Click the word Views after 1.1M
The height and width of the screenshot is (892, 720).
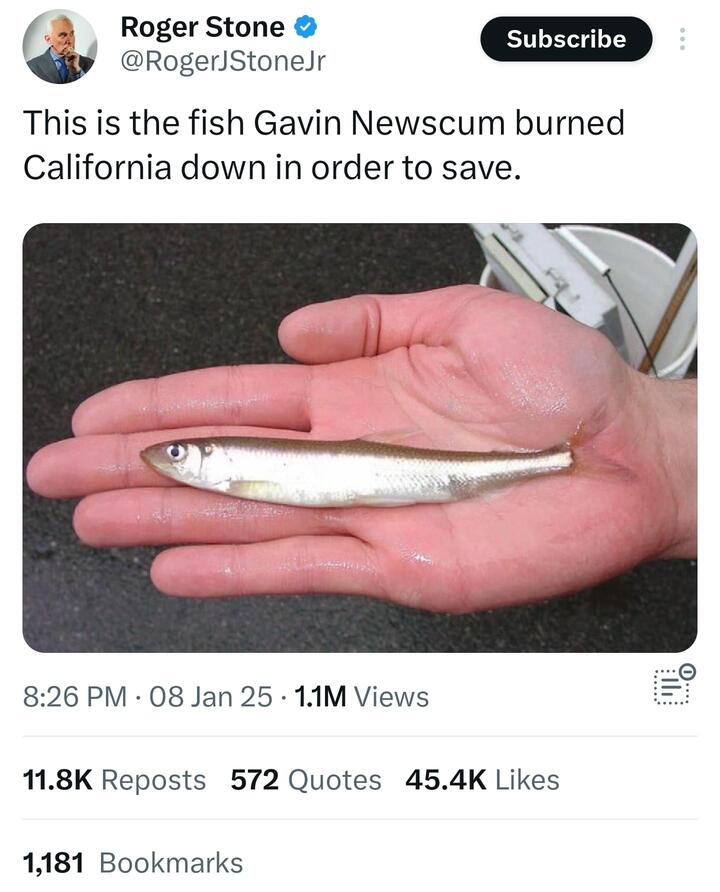(x=391, y=697)
